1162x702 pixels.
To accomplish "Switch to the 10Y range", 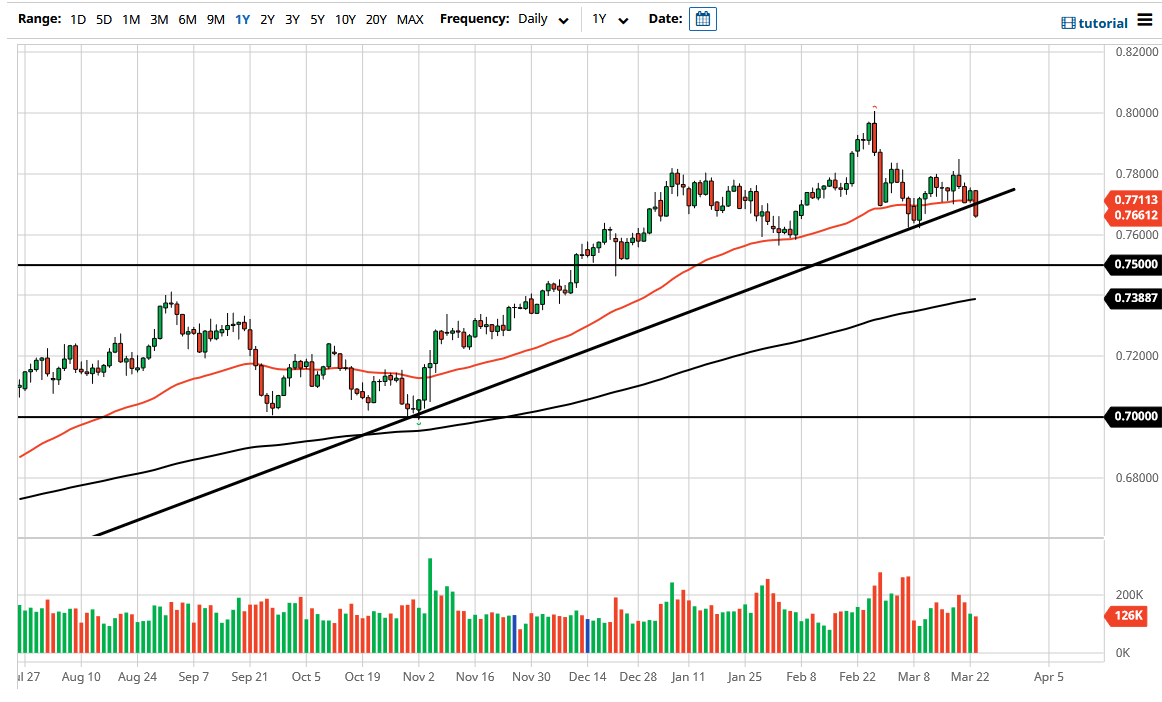I will [345, 19].
